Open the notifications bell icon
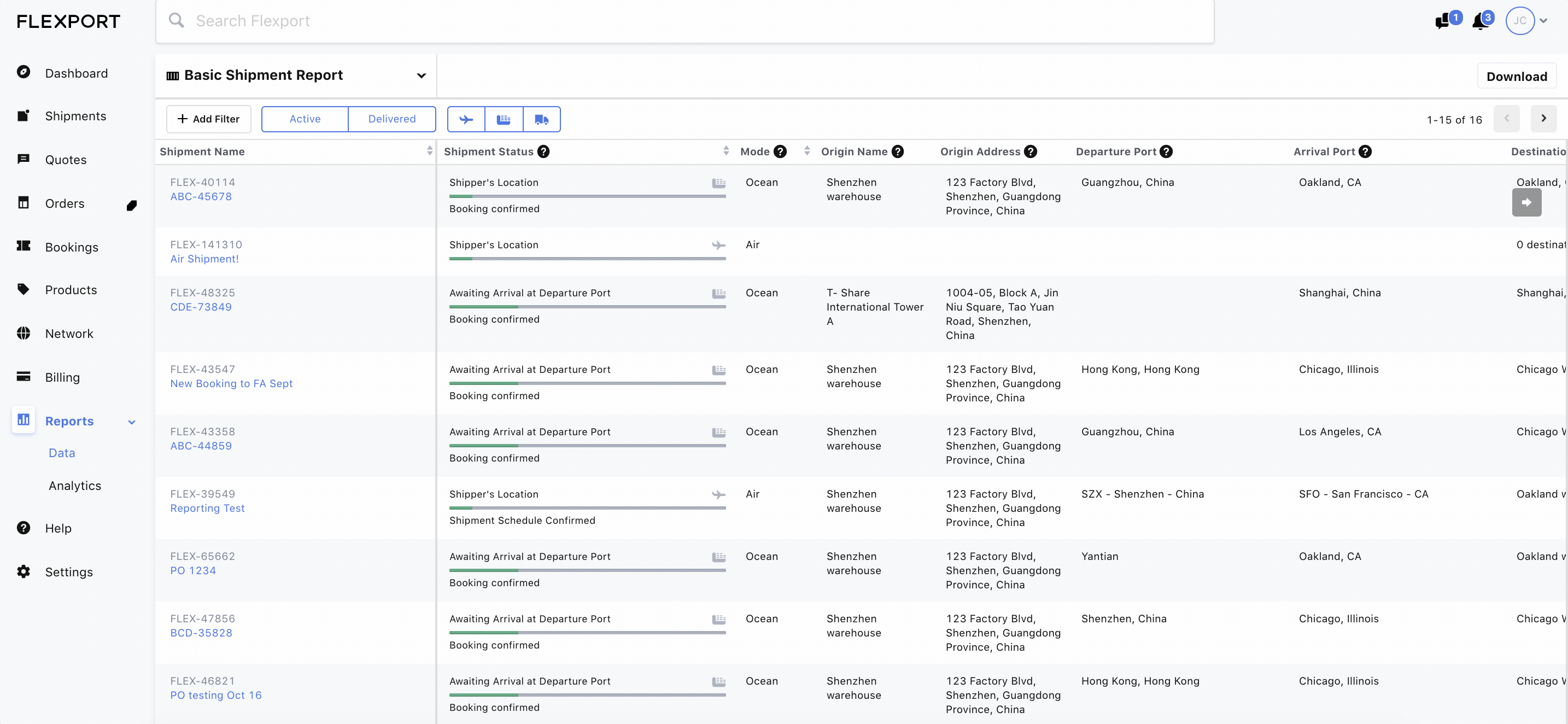This screenshot has width=1568, height=724. (1480, 22)
